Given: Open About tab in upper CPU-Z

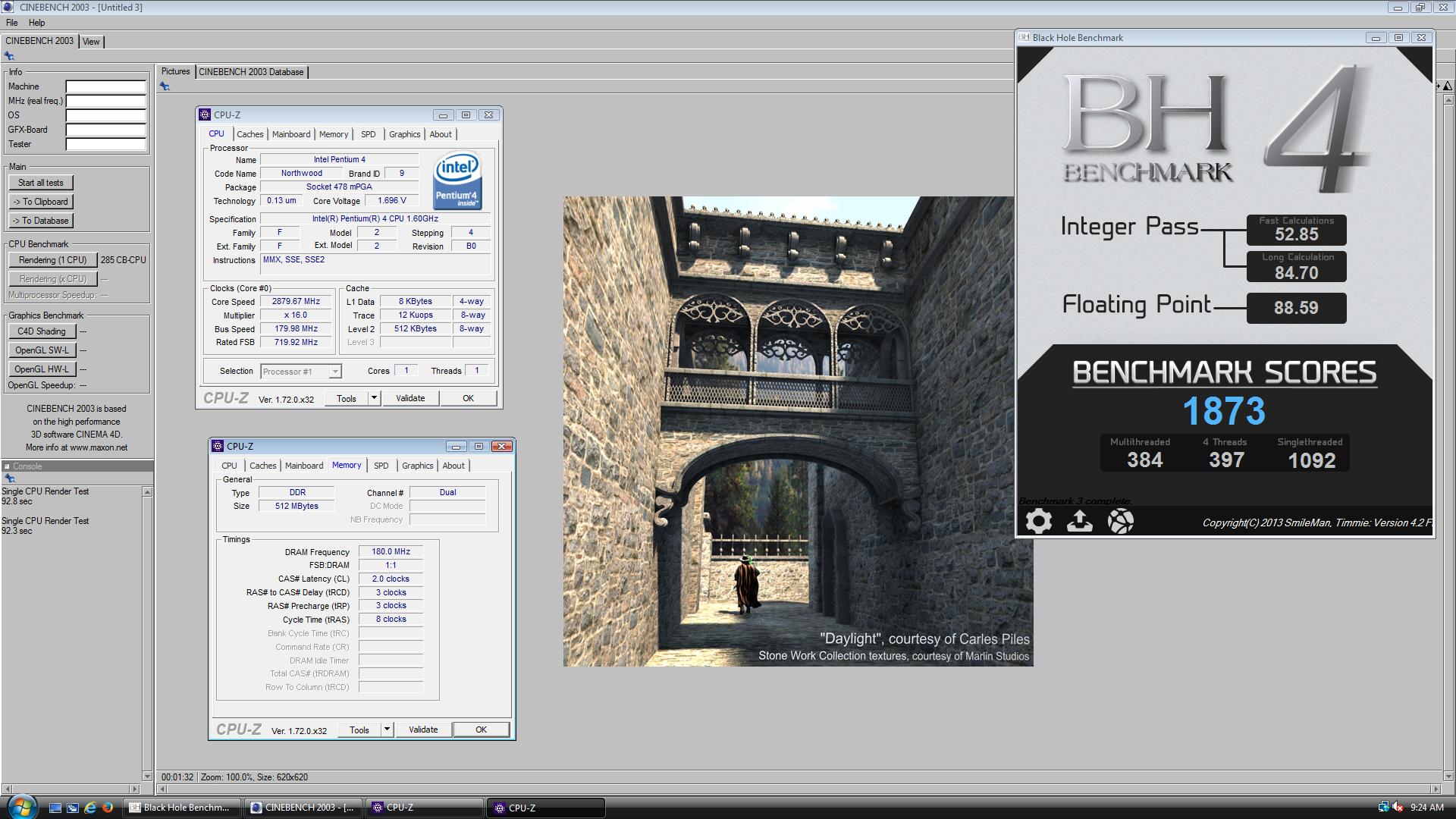Looking at the screenshot, I should (x=441, y=134).
